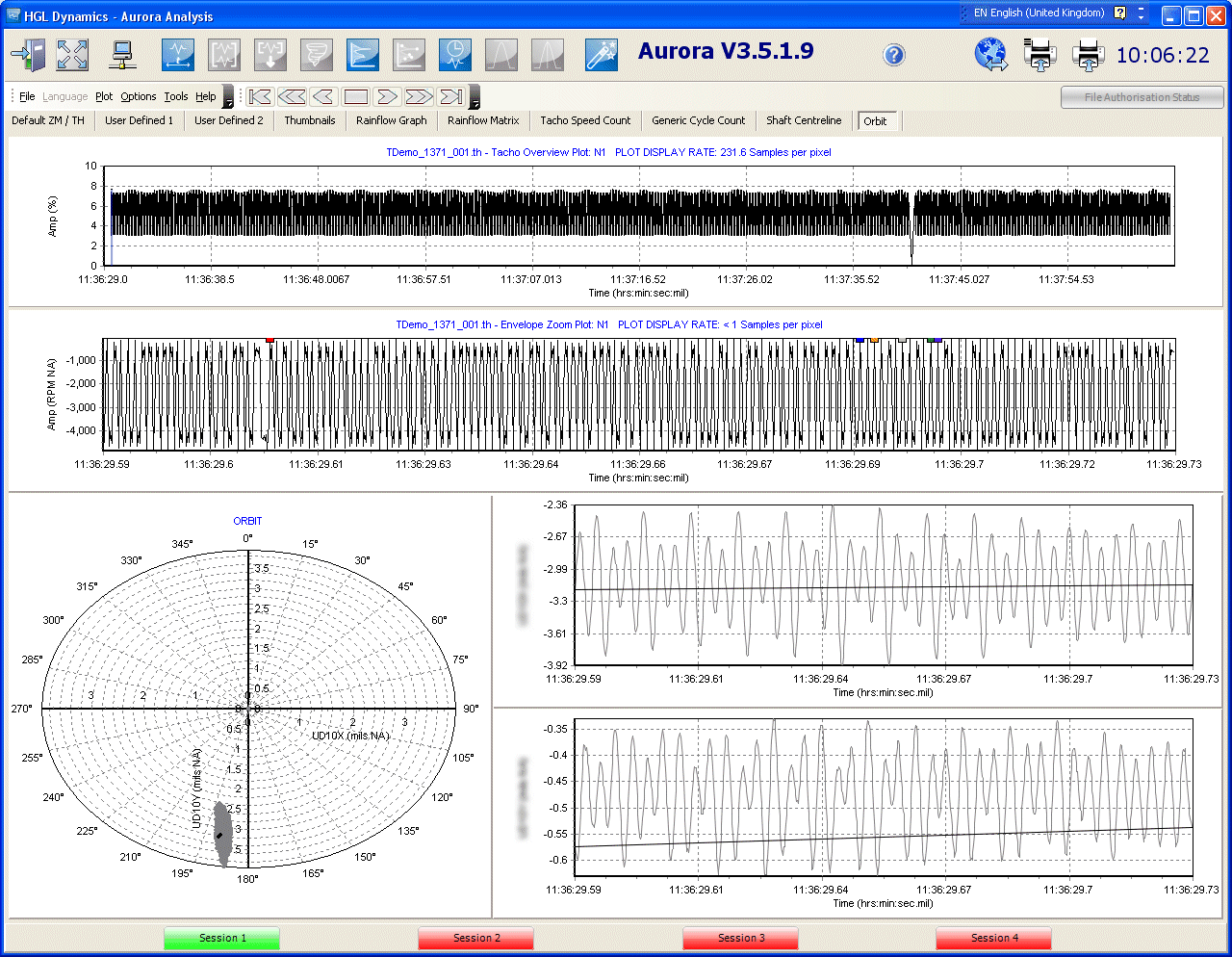The width and height of the screenshot is (1232, 957).
Task: Select the waterfall plot icon
Action: pyautogui.click(x=362, y=55)
